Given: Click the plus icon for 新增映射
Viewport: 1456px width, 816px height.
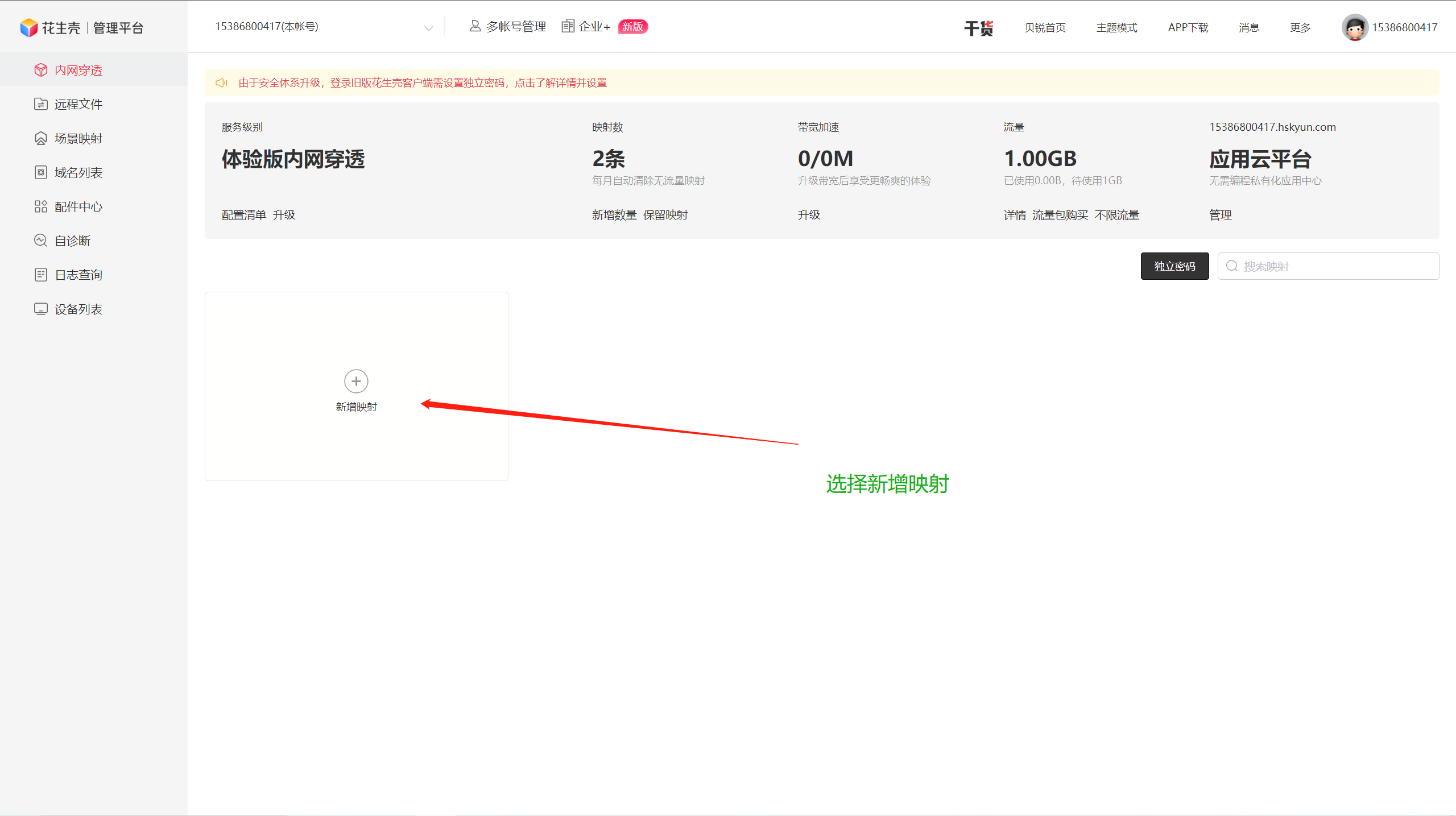Looking at the screenshot, I should coord(356,381).
